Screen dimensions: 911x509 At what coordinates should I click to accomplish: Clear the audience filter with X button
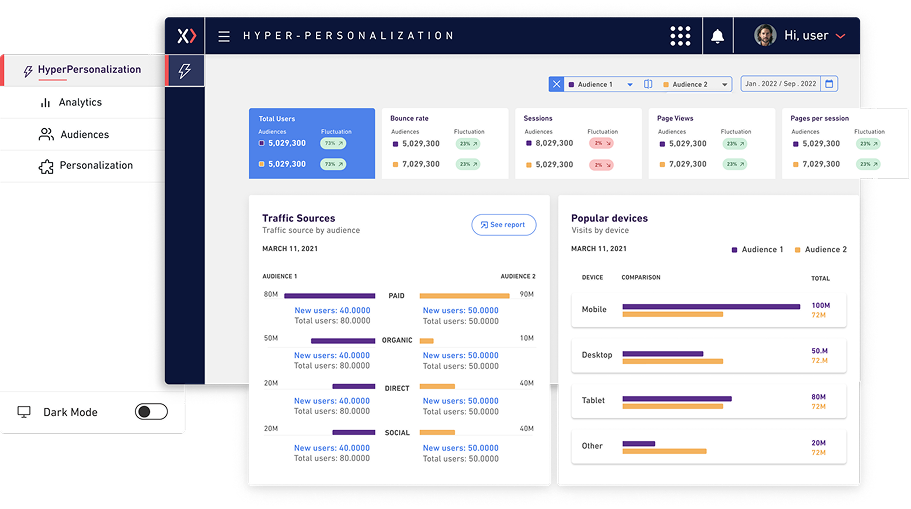click(x=557, y=85)
